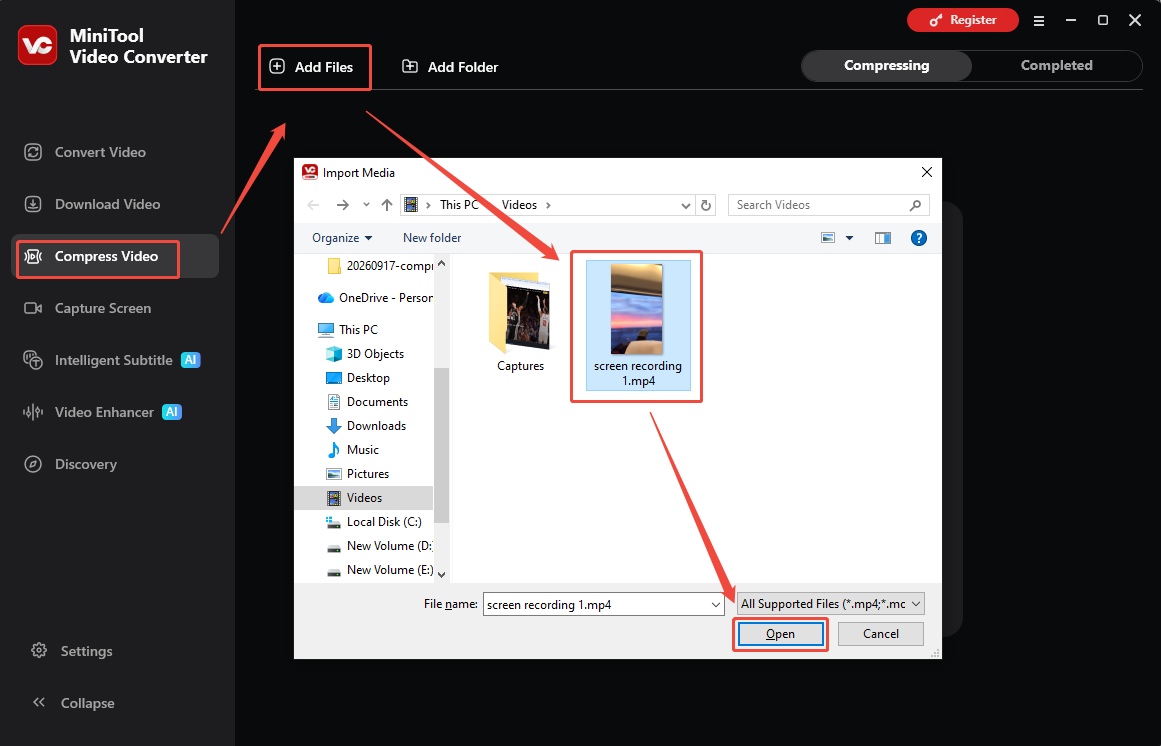Select Pictures in navigation tree
This screenshot has width=1161, height=746.
(358, 474)
